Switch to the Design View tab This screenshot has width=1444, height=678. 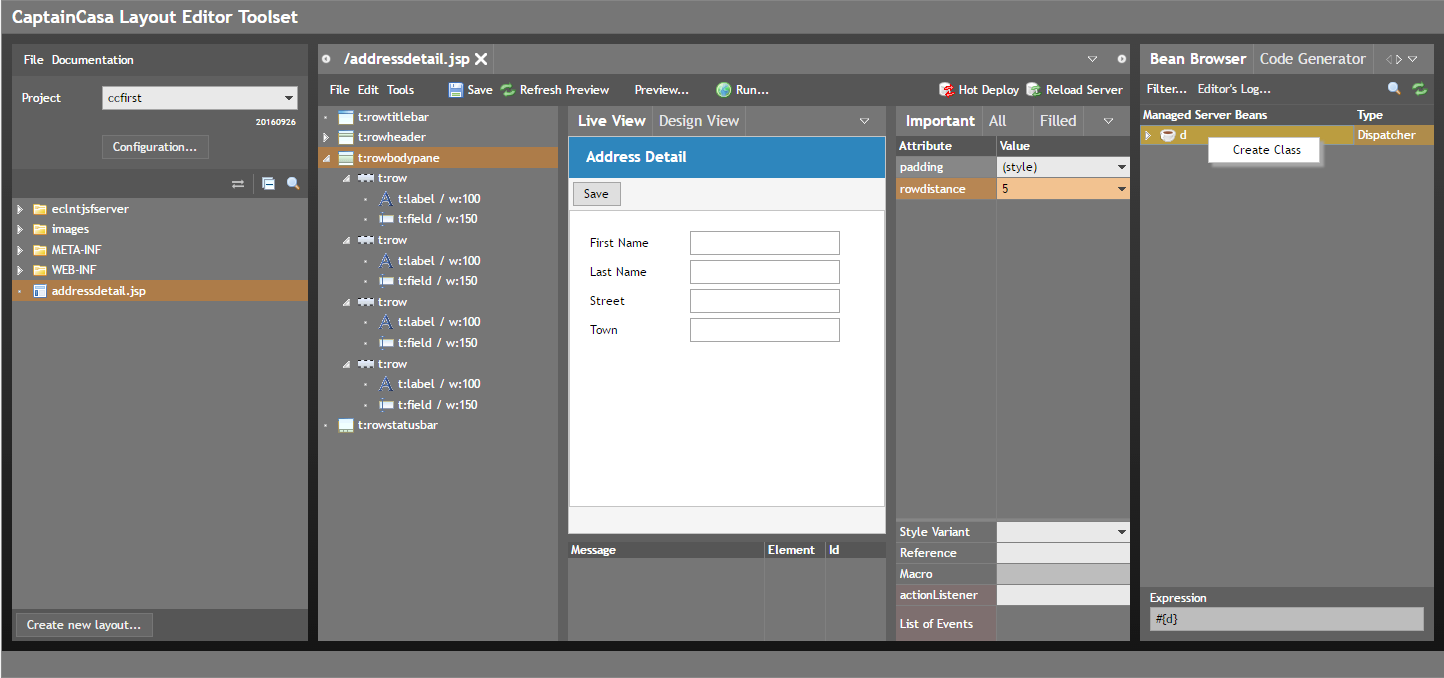pos(698,121)
